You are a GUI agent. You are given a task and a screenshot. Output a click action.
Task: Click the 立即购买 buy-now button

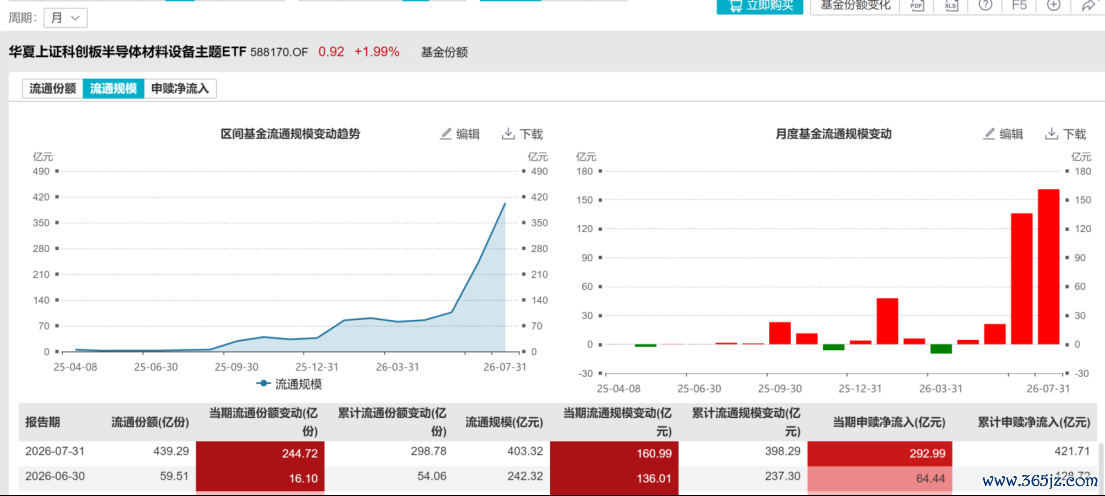coord(760,6)
